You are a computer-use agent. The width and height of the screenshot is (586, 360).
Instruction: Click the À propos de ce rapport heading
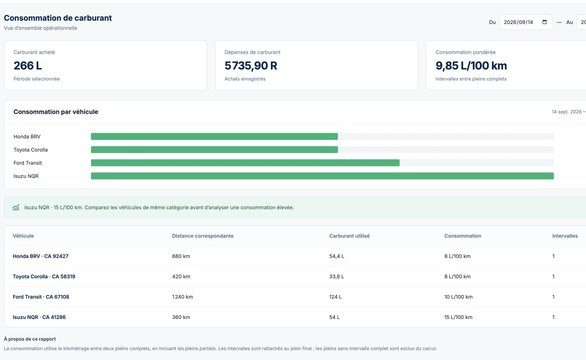[30, 339]
